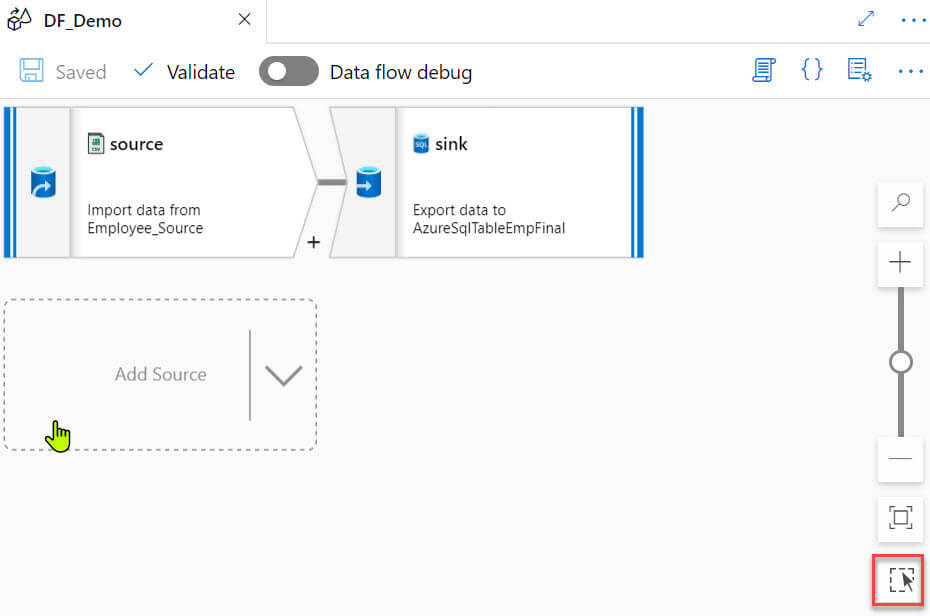Open the code view braces icon

coord(812,70)
